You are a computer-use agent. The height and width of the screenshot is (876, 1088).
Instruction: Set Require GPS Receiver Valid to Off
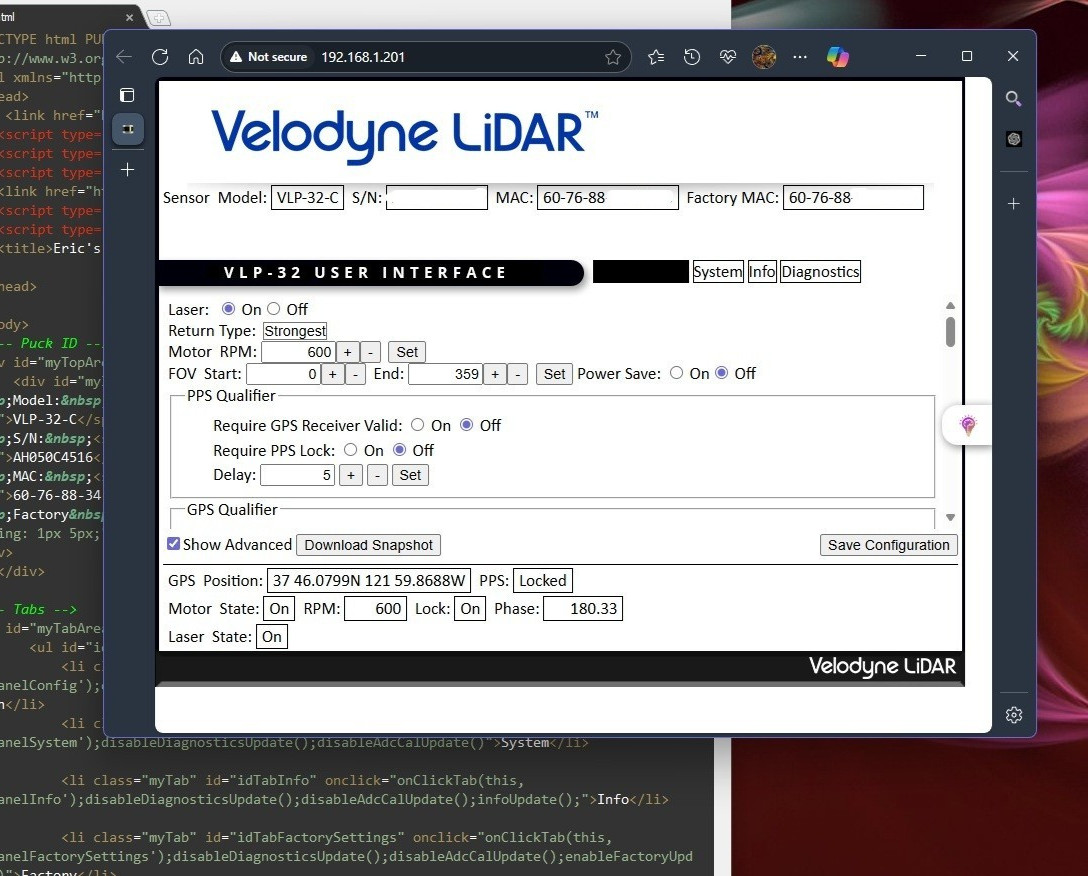[466, 424]
